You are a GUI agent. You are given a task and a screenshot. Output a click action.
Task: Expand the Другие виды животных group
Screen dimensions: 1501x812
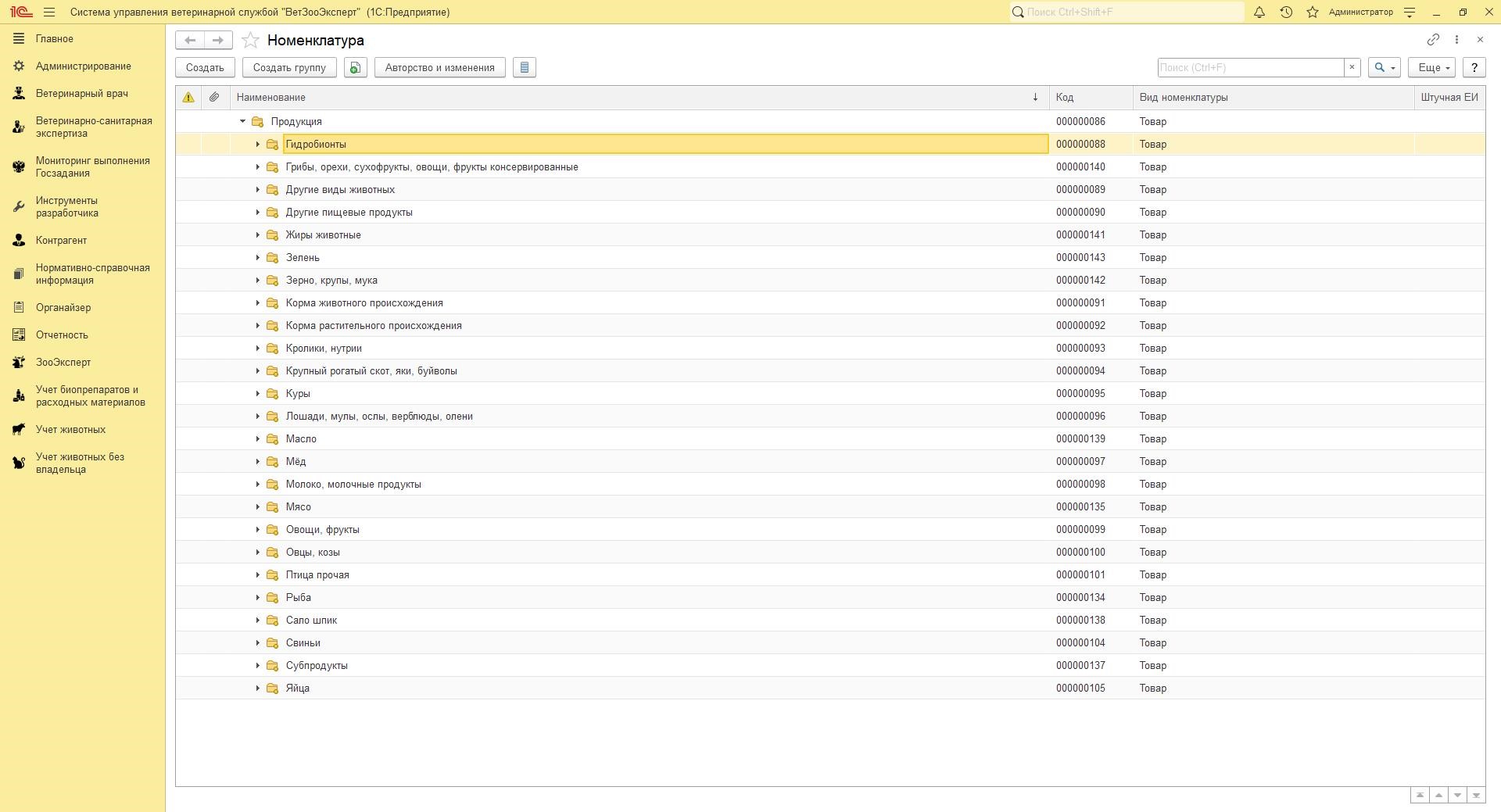tap(257, 190)
